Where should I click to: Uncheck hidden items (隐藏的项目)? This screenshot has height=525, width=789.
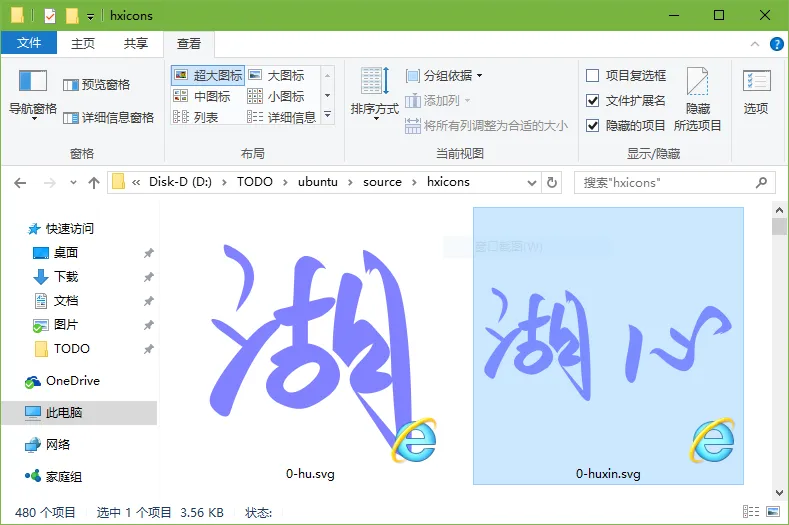626,125
